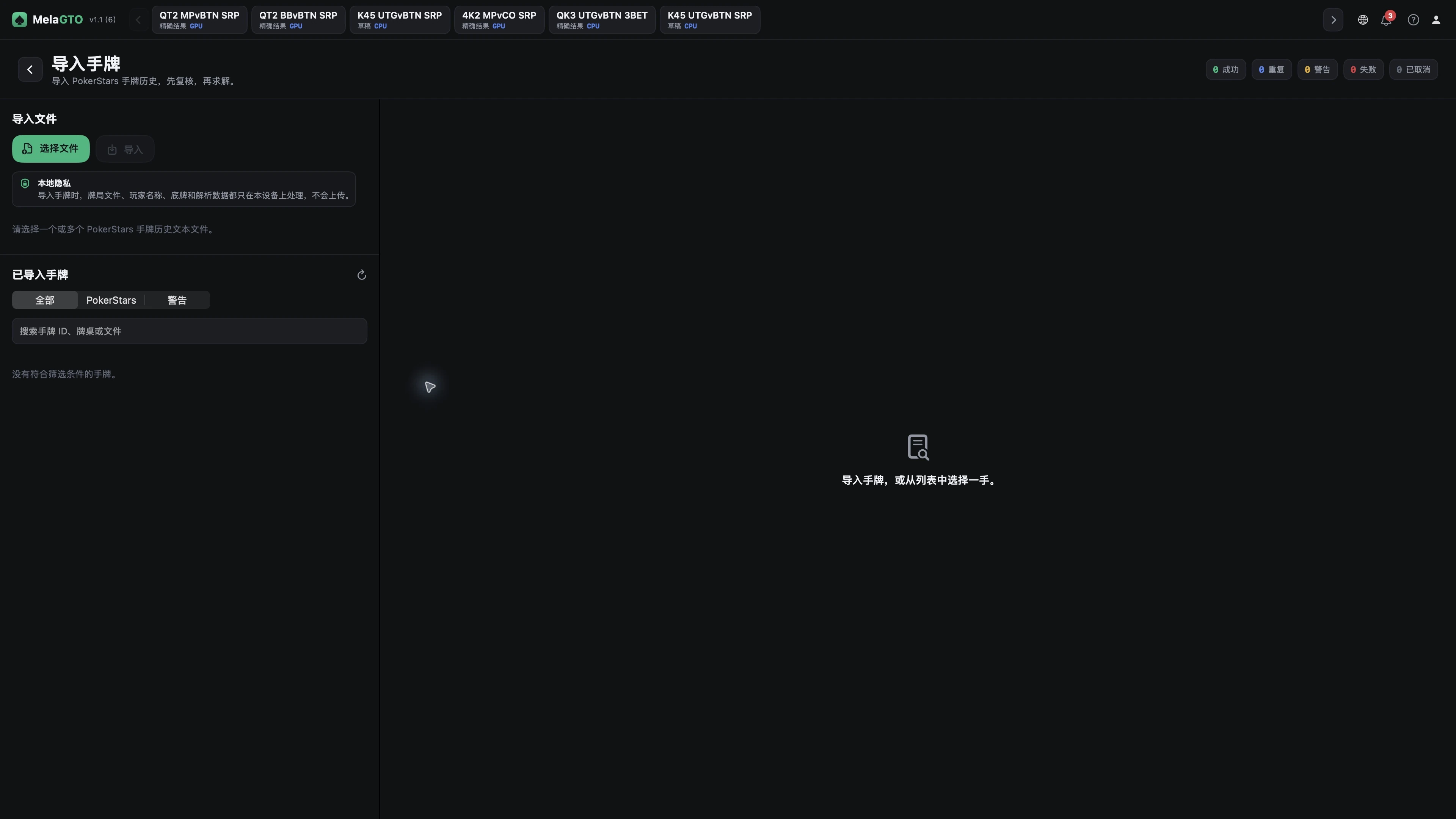The image size is (1456, 819).
Task: Open the user account profile icon
Action: point(1436,20)
